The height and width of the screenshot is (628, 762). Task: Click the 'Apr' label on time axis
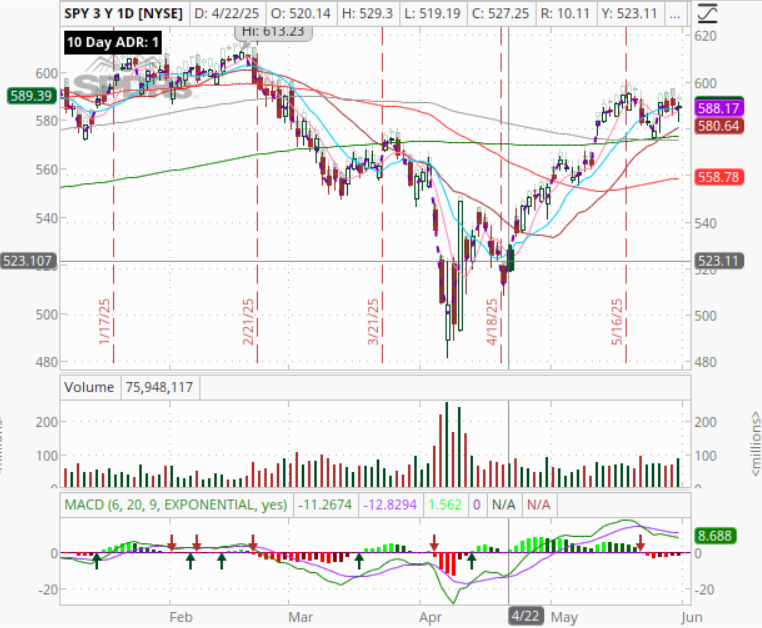pyautogui.click(x=431, y=617)
